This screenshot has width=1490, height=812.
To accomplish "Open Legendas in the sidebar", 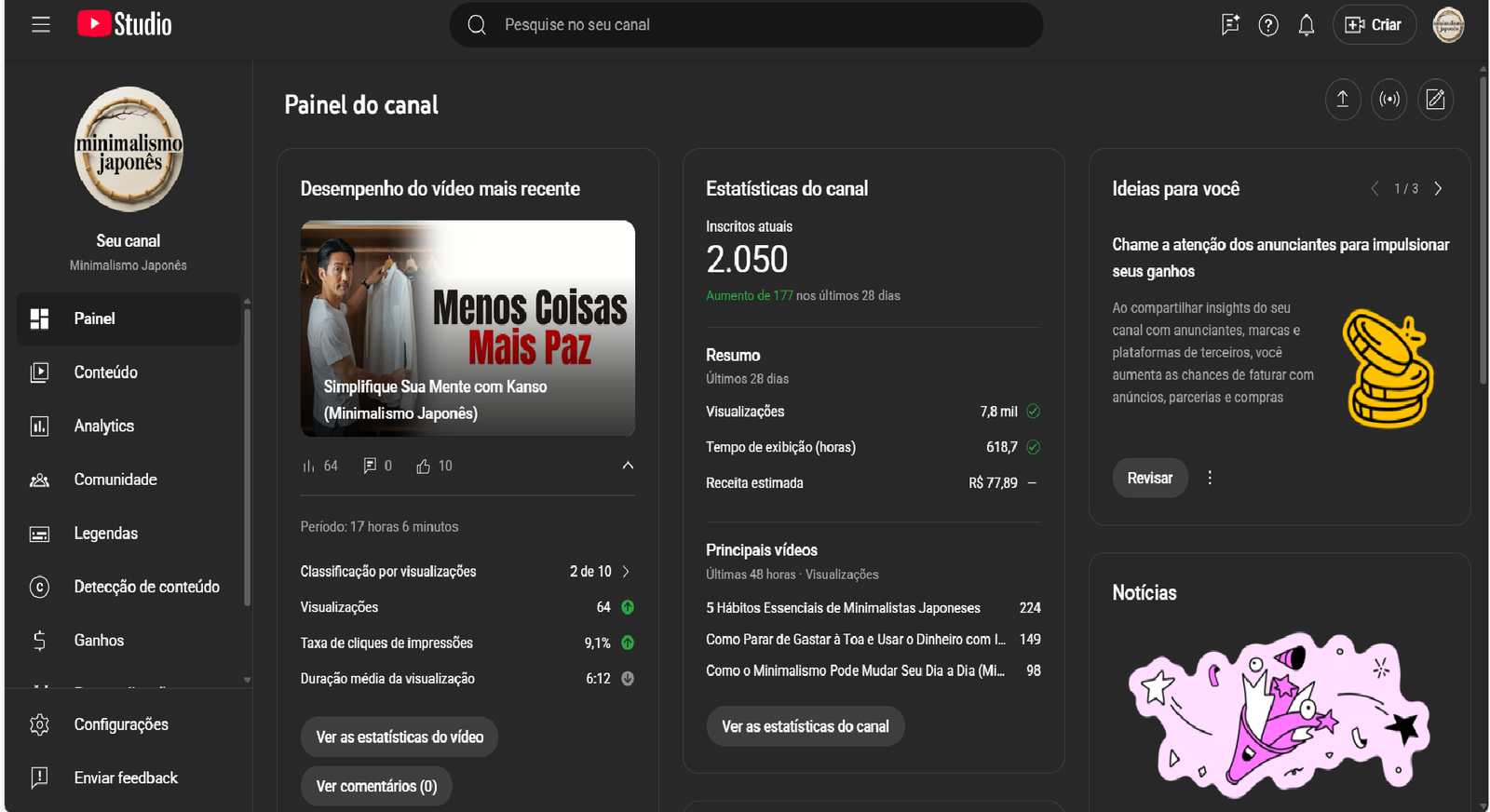I will [129, 534].
